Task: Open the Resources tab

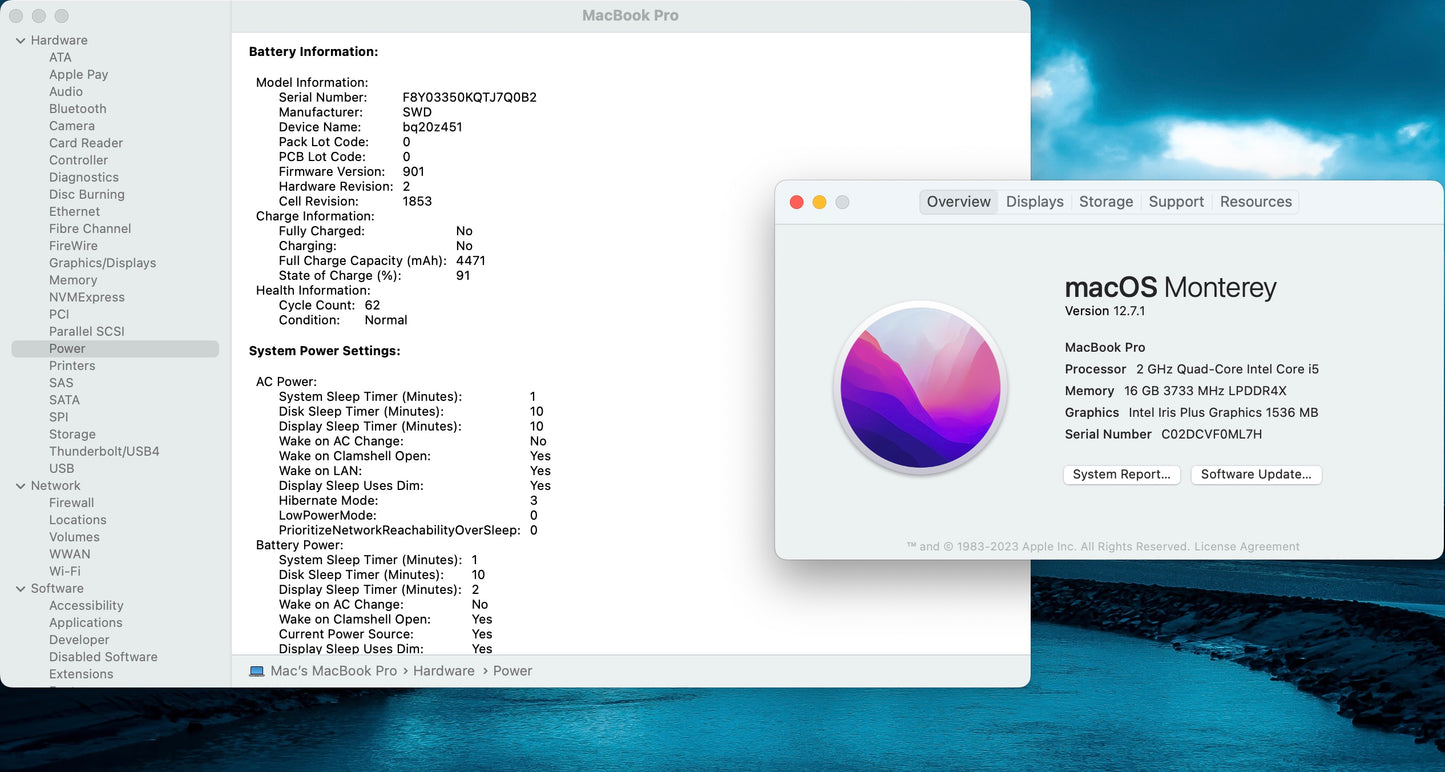Action: (1256, 202)
